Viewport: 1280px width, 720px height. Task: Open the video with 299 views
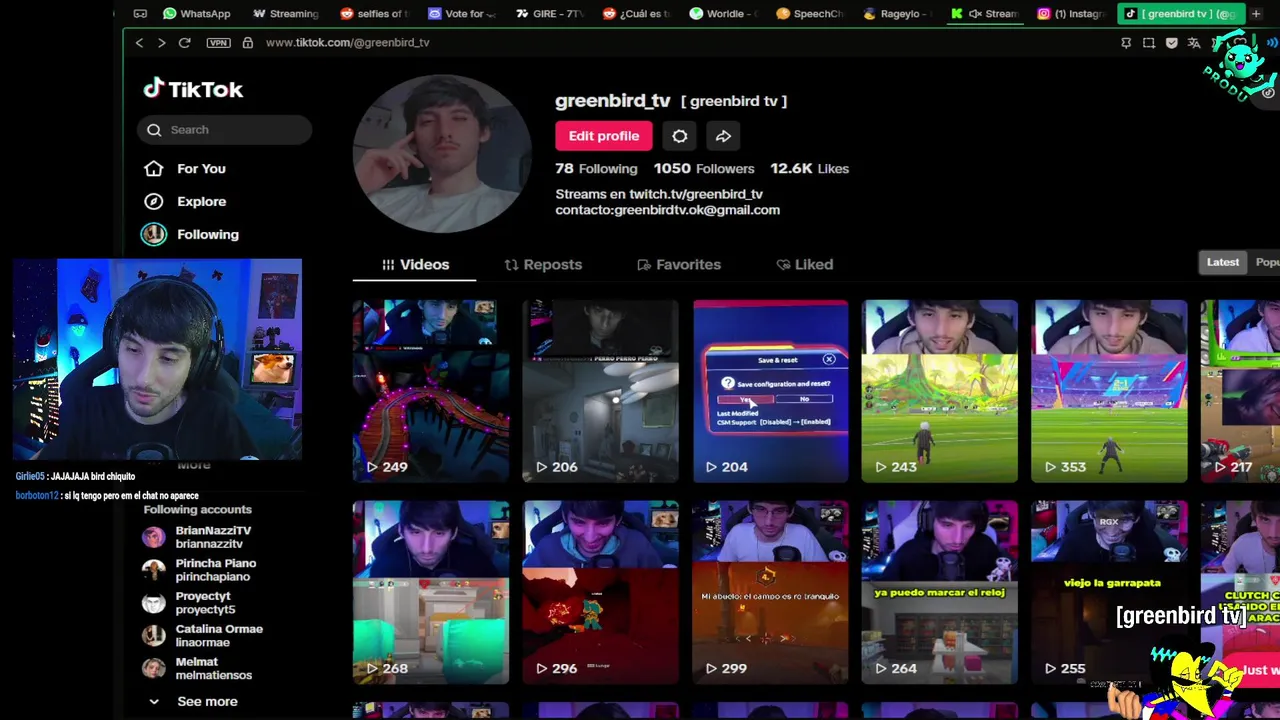770,592
